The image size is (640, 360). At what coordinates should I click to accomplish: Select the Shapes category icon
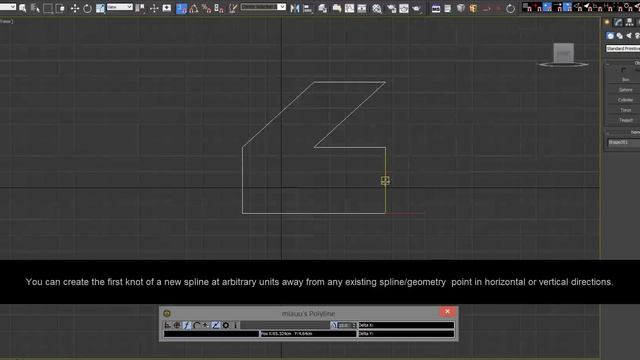pyautogui.click(x=620, y=36)
